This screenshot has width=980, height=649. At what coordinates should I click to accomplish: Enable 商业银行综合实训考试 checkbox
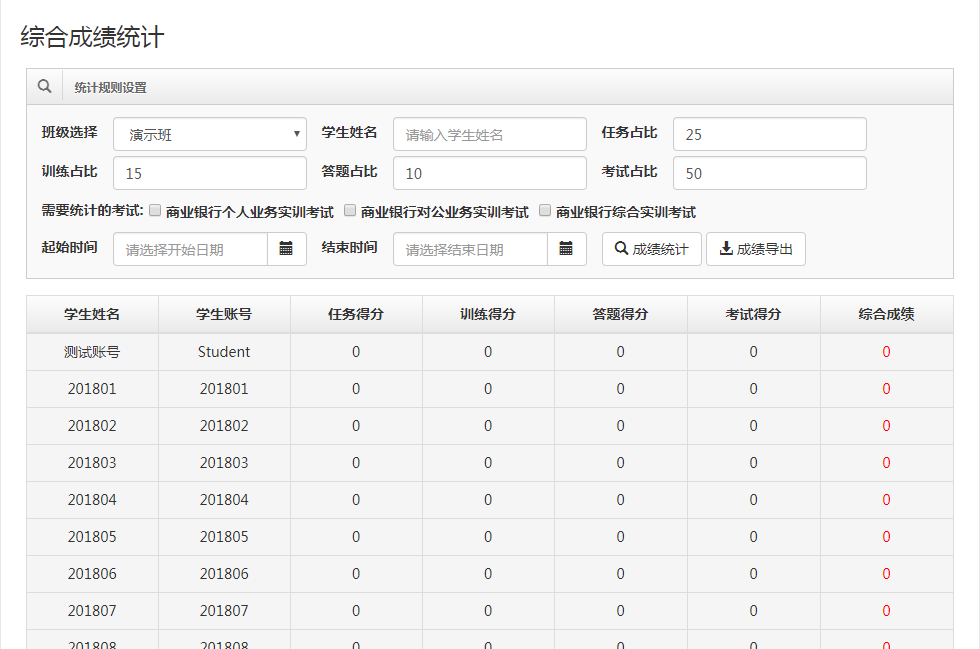[545, 211]
